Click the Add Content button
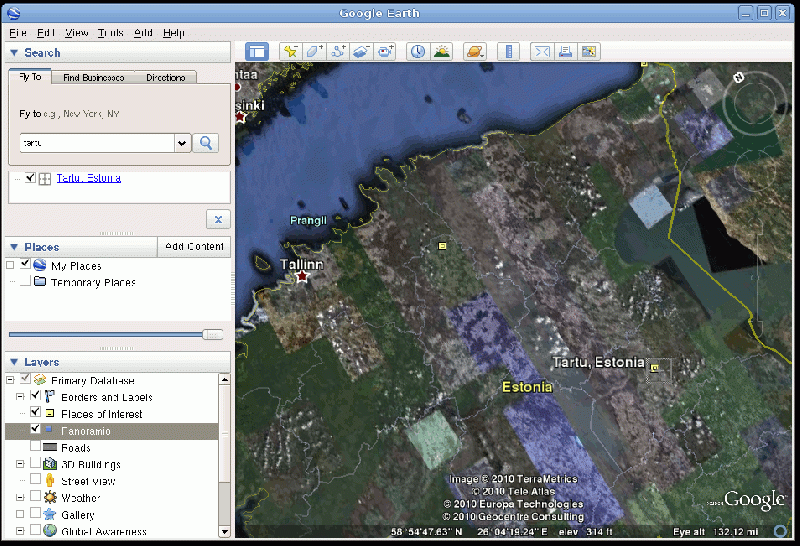 click(194, 246)
